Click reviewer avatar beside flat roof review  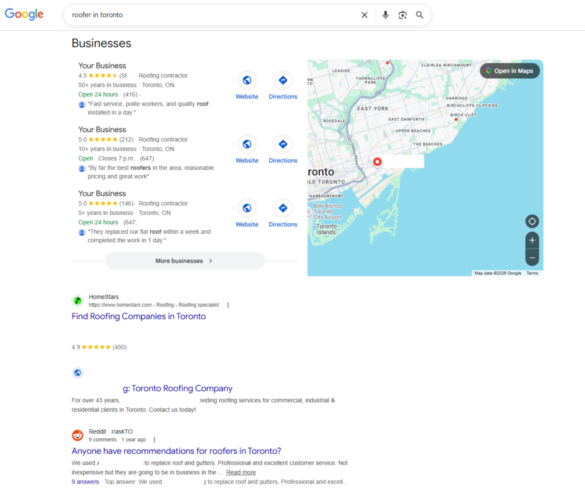tap(82, 232)
